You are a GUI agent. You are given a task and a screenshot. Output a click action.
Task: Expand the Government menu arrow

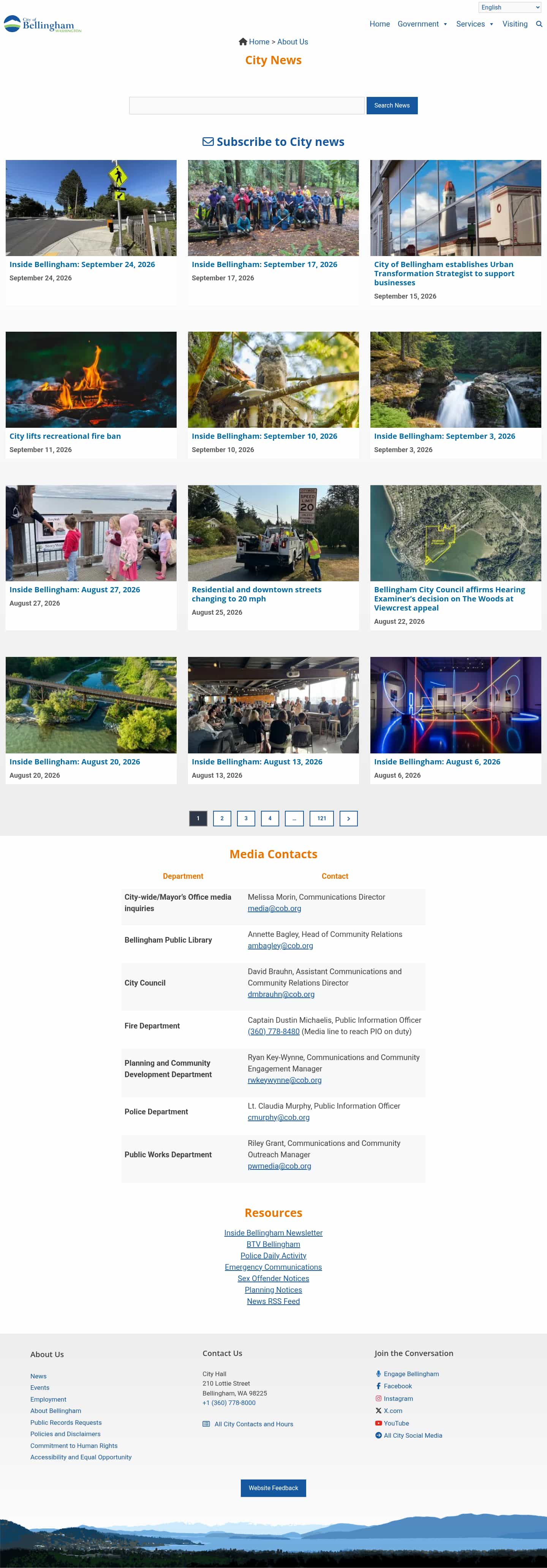446,24
